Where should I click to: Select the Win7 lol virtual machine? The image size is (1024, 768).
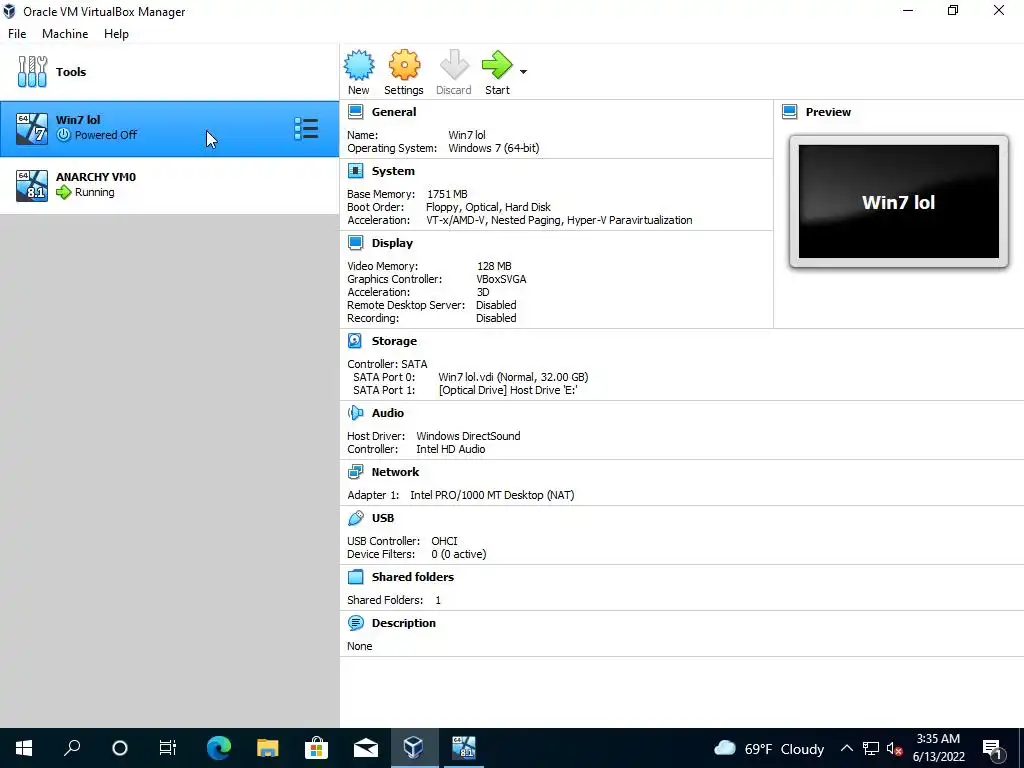pos(170,129)
